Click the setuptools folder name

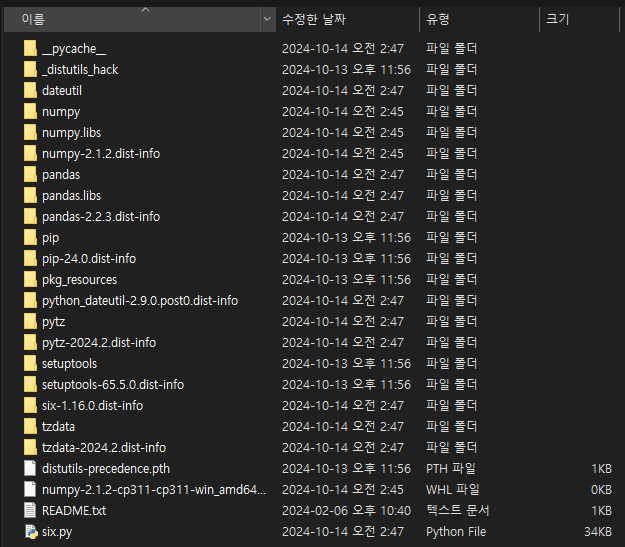[69, 364]
